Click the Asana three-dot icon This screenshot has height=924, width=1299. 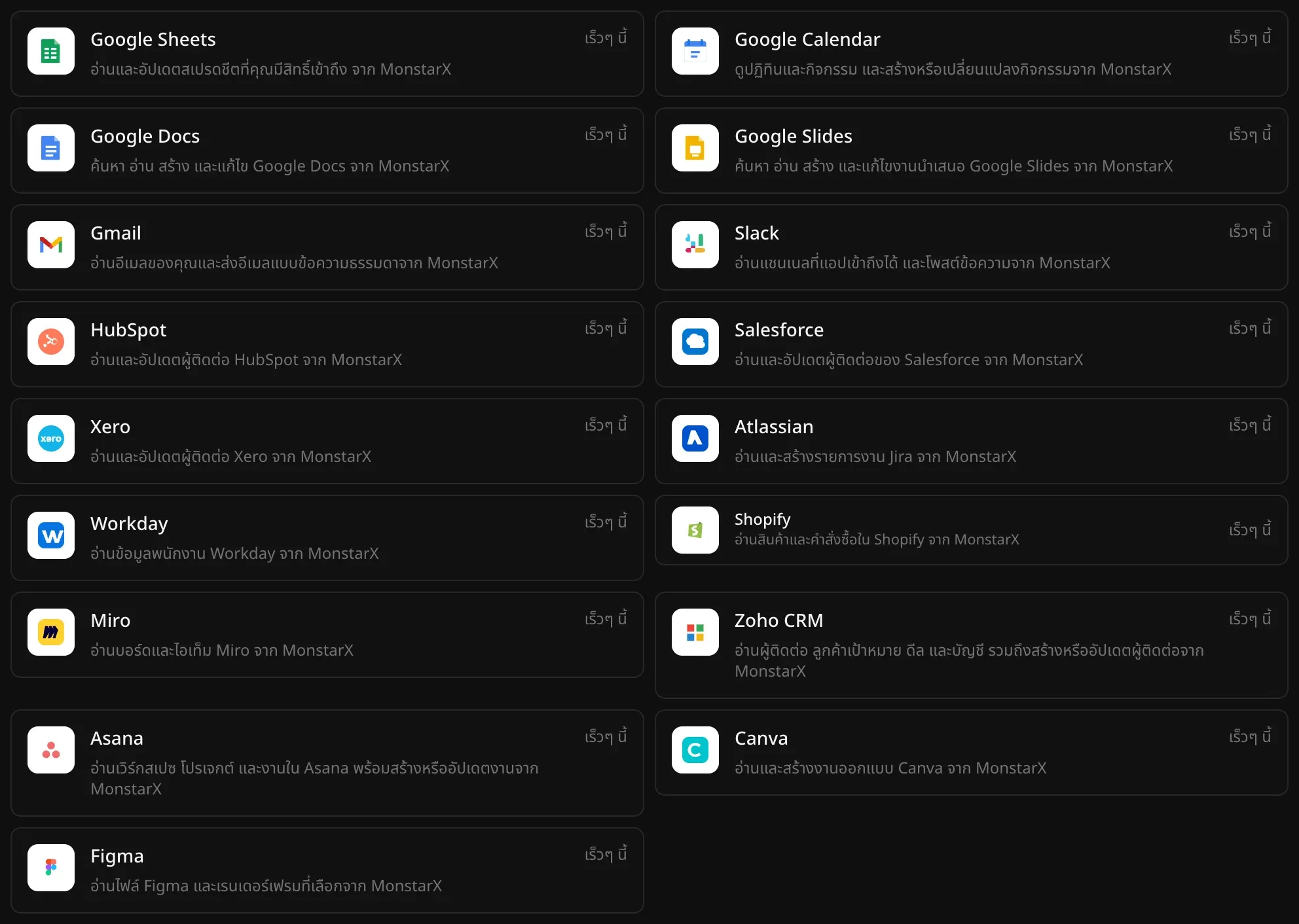tap(51, 750)
